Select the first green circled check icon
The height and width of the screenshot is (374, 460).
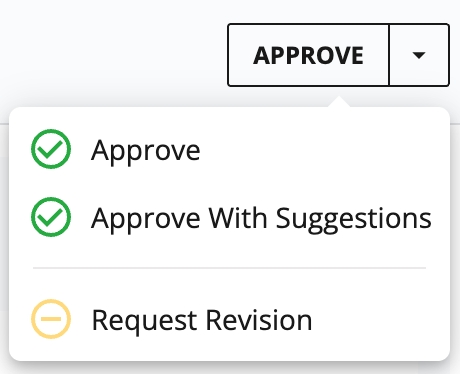coord(51,149)
